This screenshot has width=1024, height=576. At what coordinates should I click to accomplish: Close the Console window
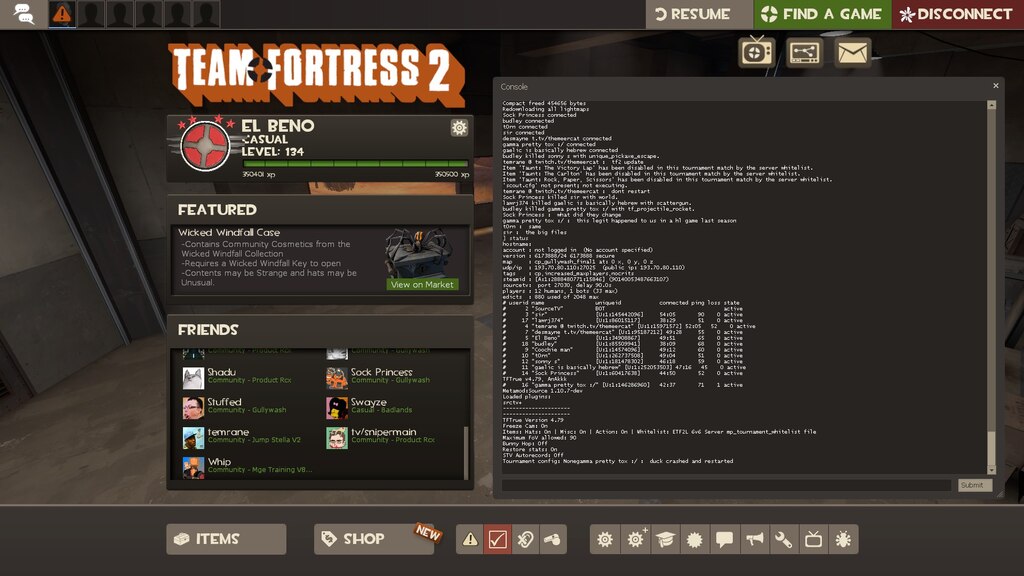pos(996,86)
